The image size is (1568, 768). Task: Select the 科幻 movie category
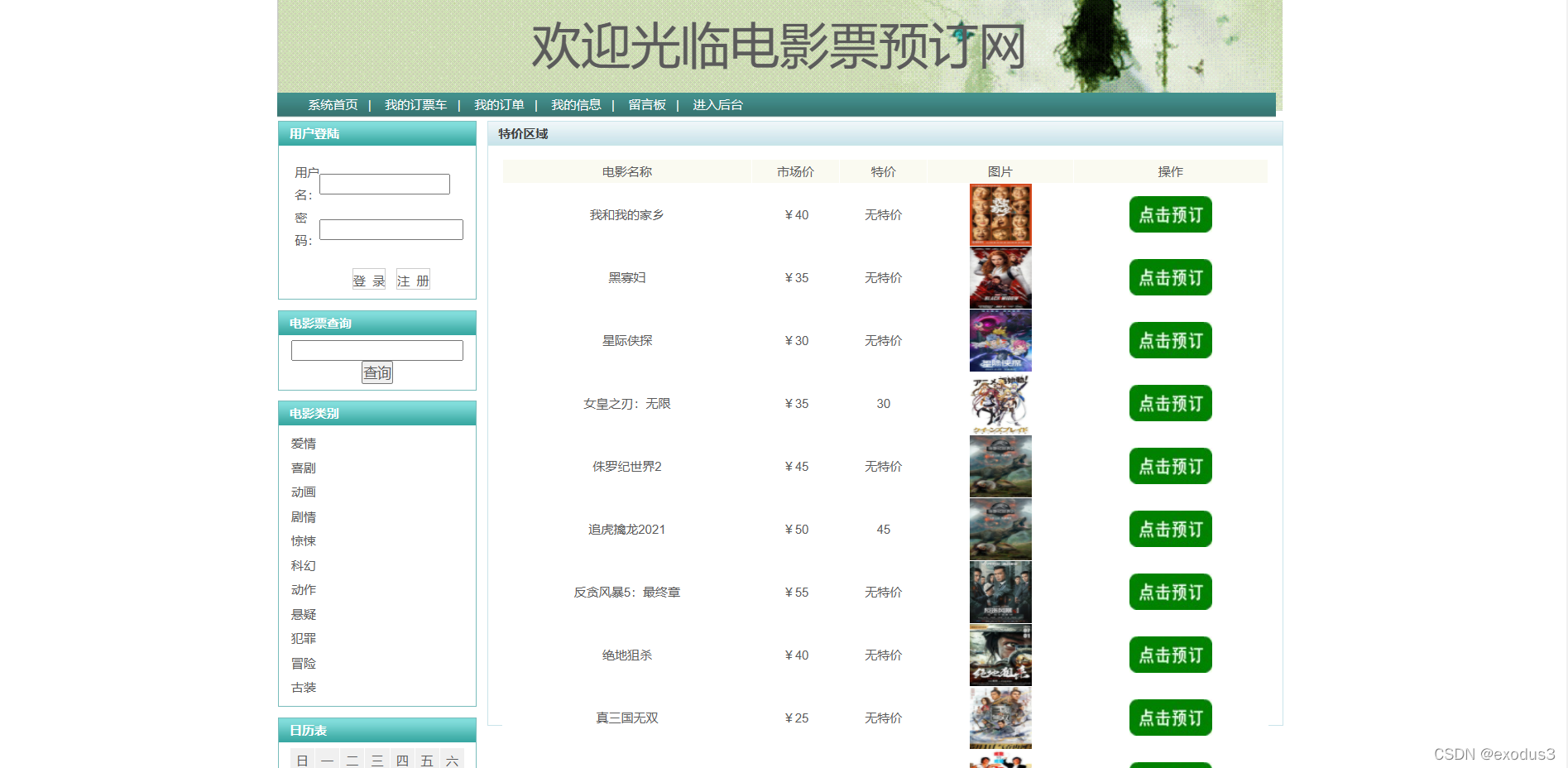pos(304,565)
